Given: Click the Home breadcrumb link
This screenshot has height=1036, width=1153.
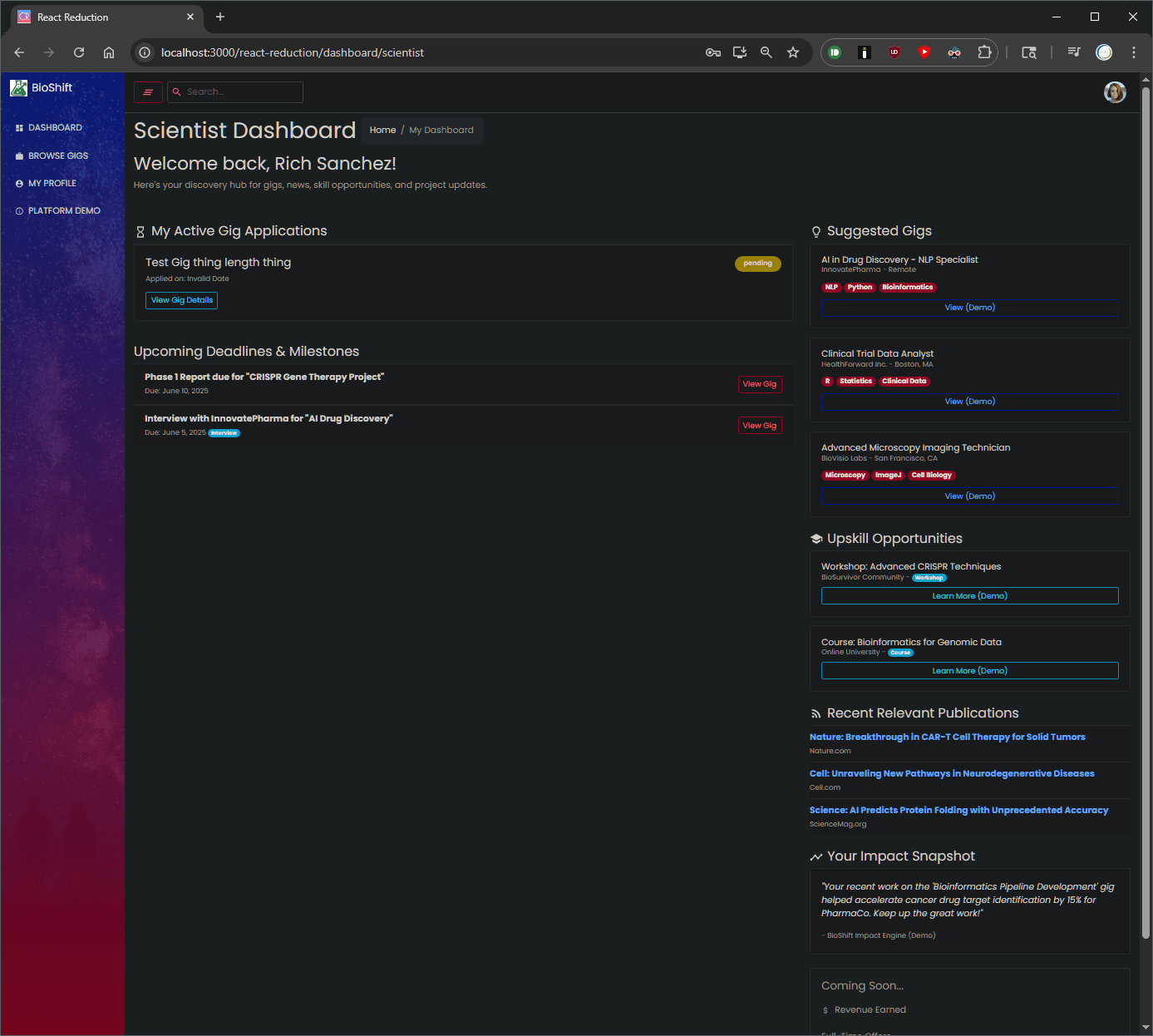Looking at the screenshot, I should 382,131.
